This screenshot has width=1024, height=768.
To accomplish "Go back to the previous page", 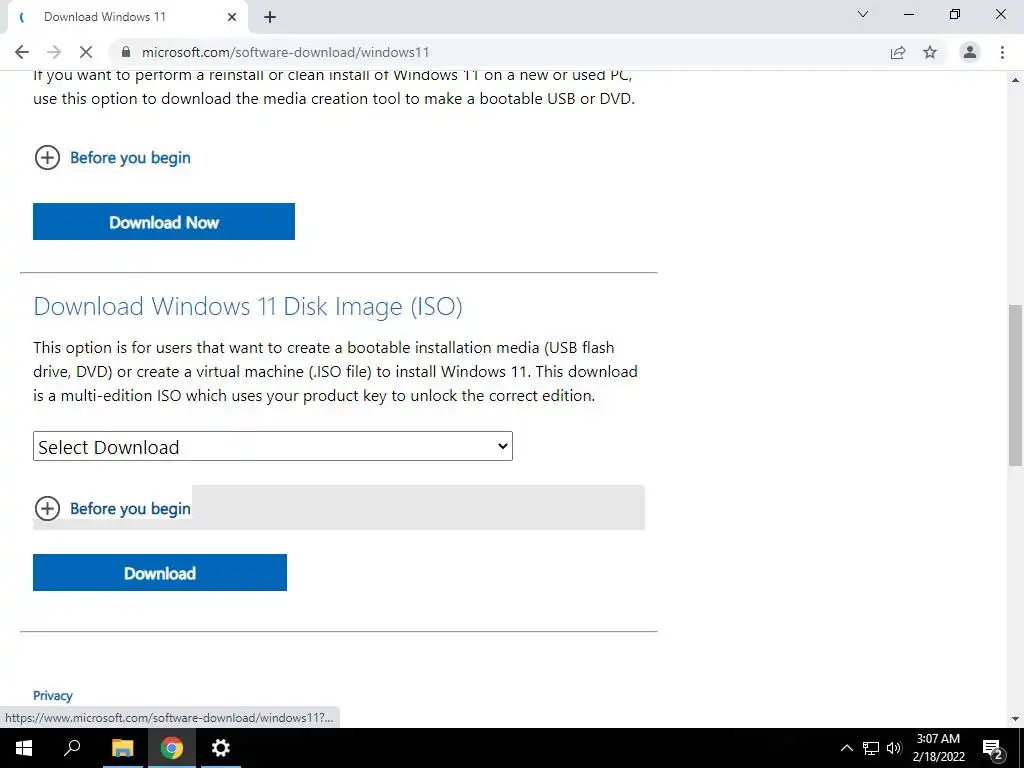I will coord(22,52).
